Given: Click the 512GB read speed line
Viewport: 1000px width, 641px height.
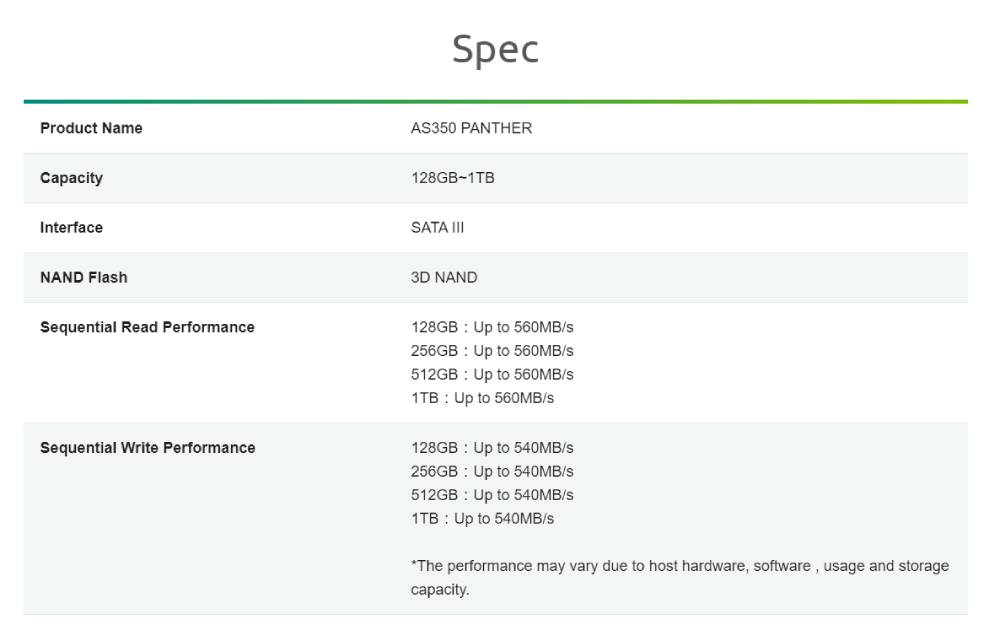Looking at the screenshot, I should (x=492, y=375).
